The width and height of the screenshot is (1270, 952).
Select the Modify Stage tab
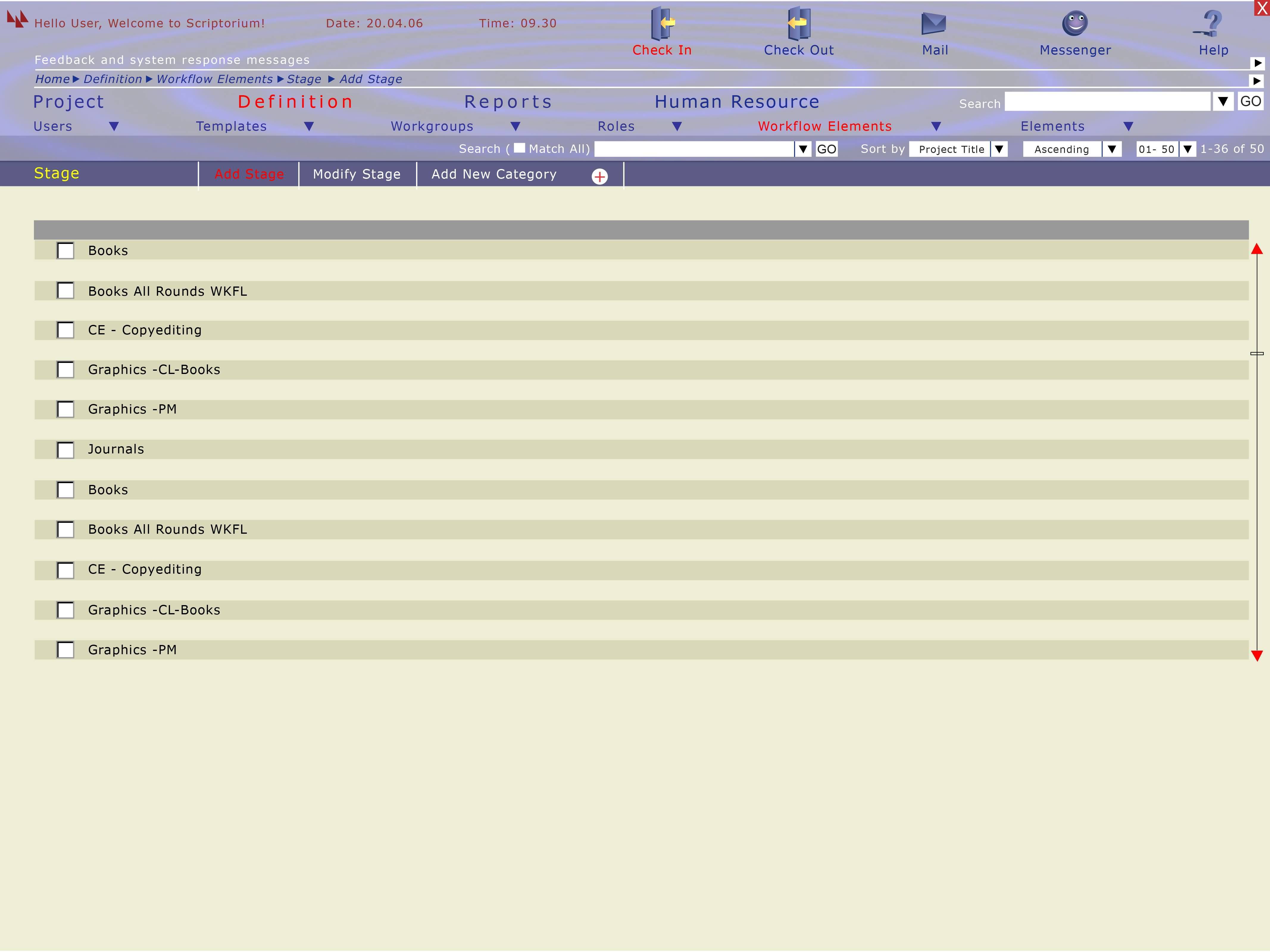pyautogui.click(x=357, y=174)
